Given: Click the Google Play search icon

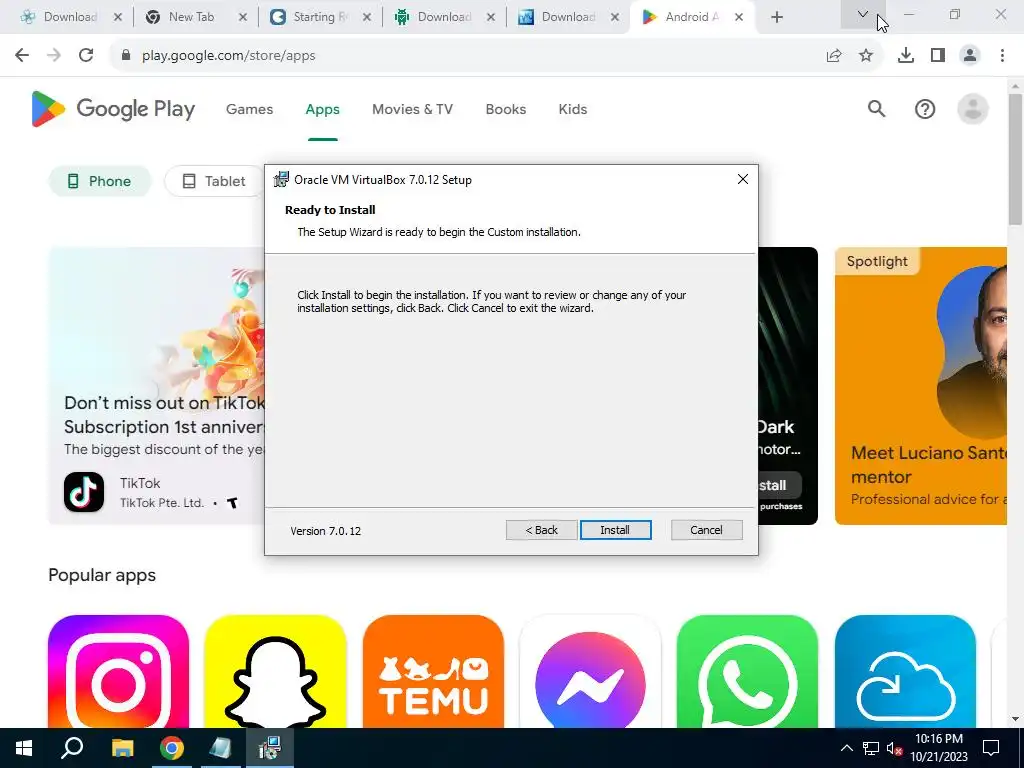Looking at the screenshot, I should coord(876,109).
